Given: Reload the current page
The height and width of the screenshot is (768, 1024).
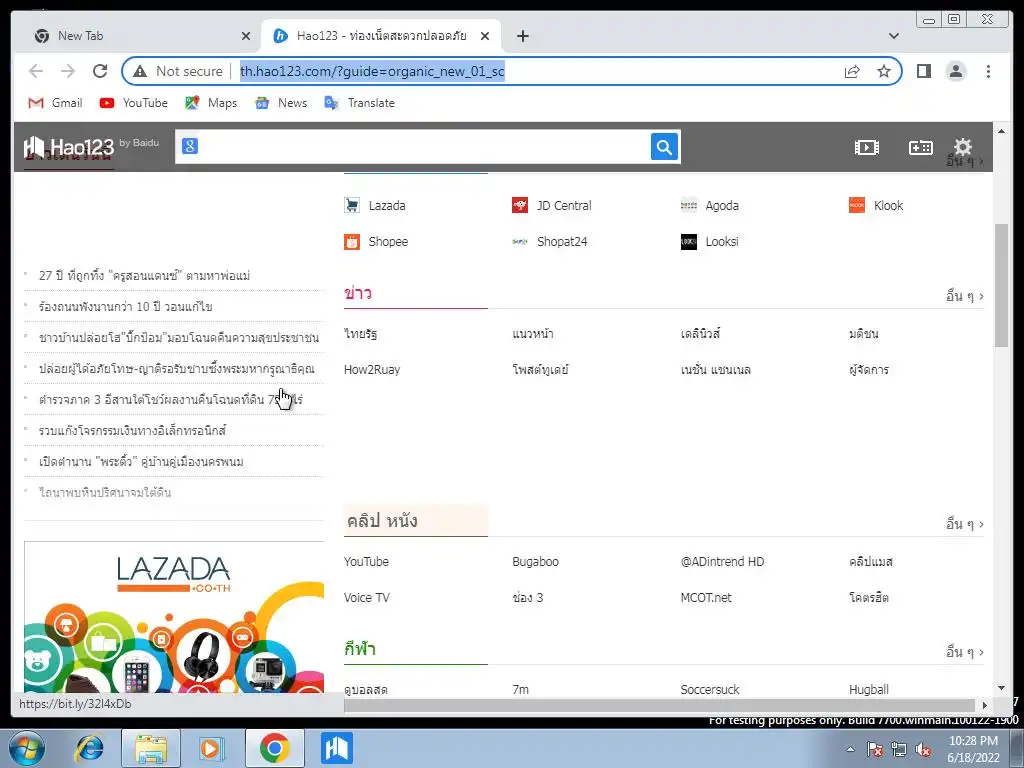Looking at the screenshot, I should point(100,71).
